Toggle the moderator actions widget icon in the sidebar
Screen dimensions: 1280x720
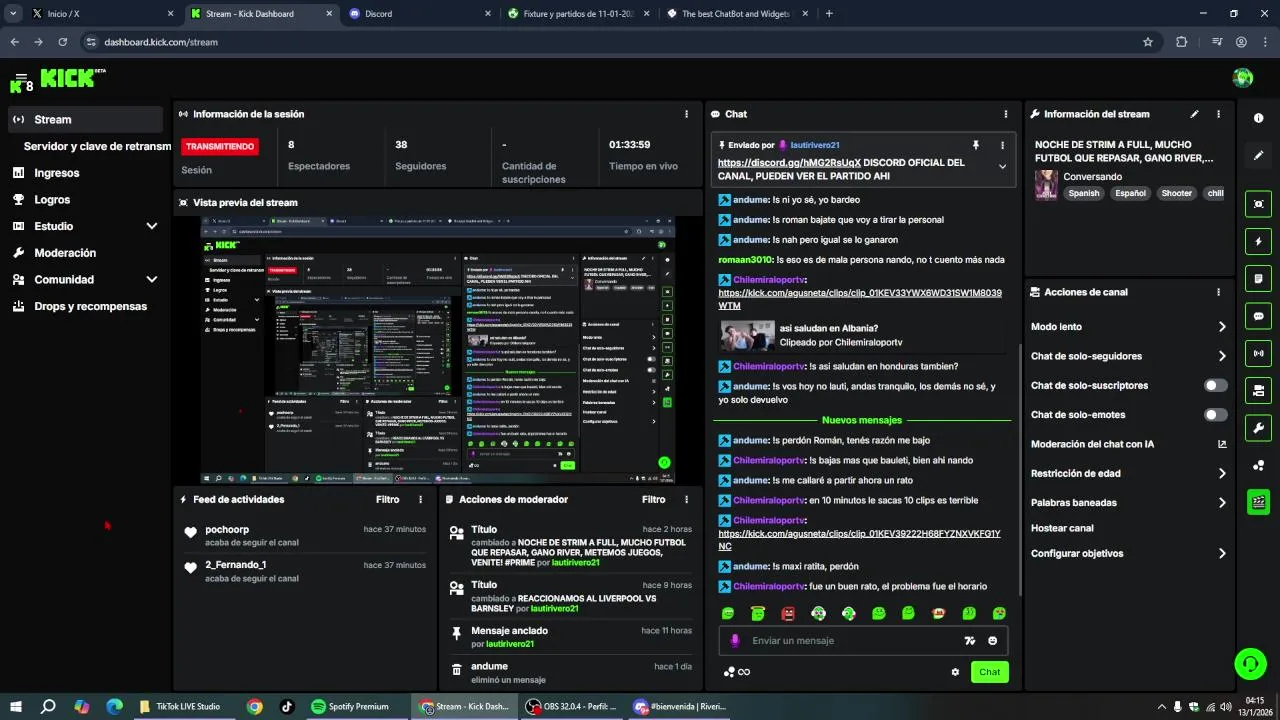tap(1258, 390)
